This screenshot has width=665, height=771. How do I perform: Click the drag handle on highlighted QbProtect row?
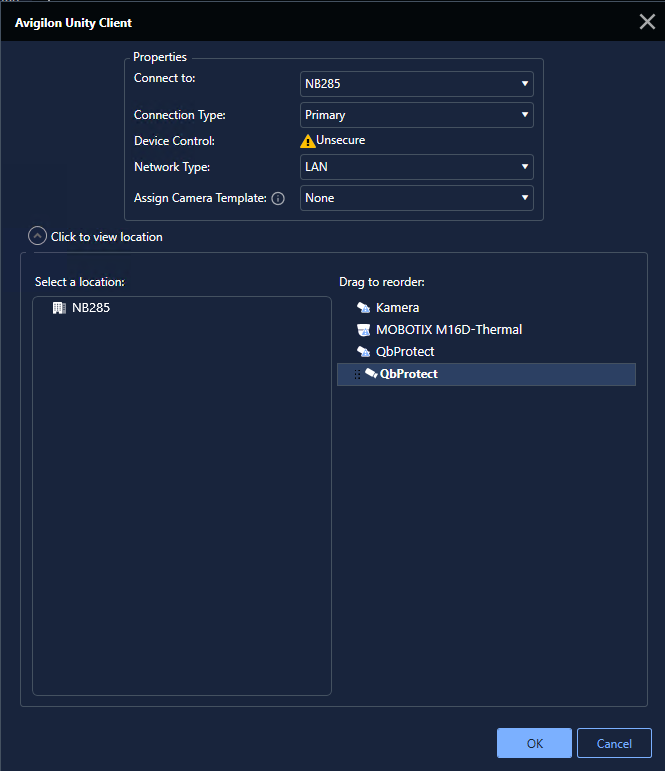coord(357,374)
